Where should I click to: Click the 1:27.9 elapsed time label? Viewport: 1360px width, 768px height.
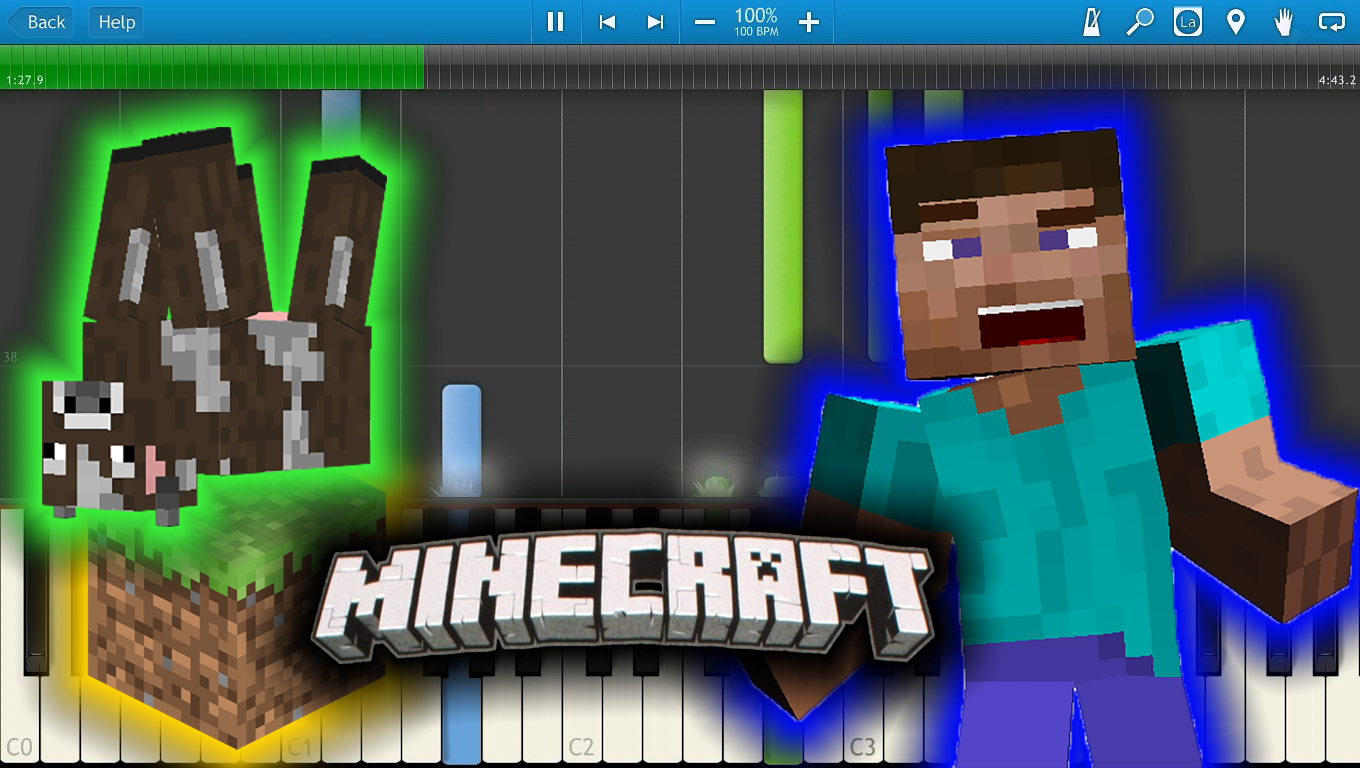tap(25, 81)
